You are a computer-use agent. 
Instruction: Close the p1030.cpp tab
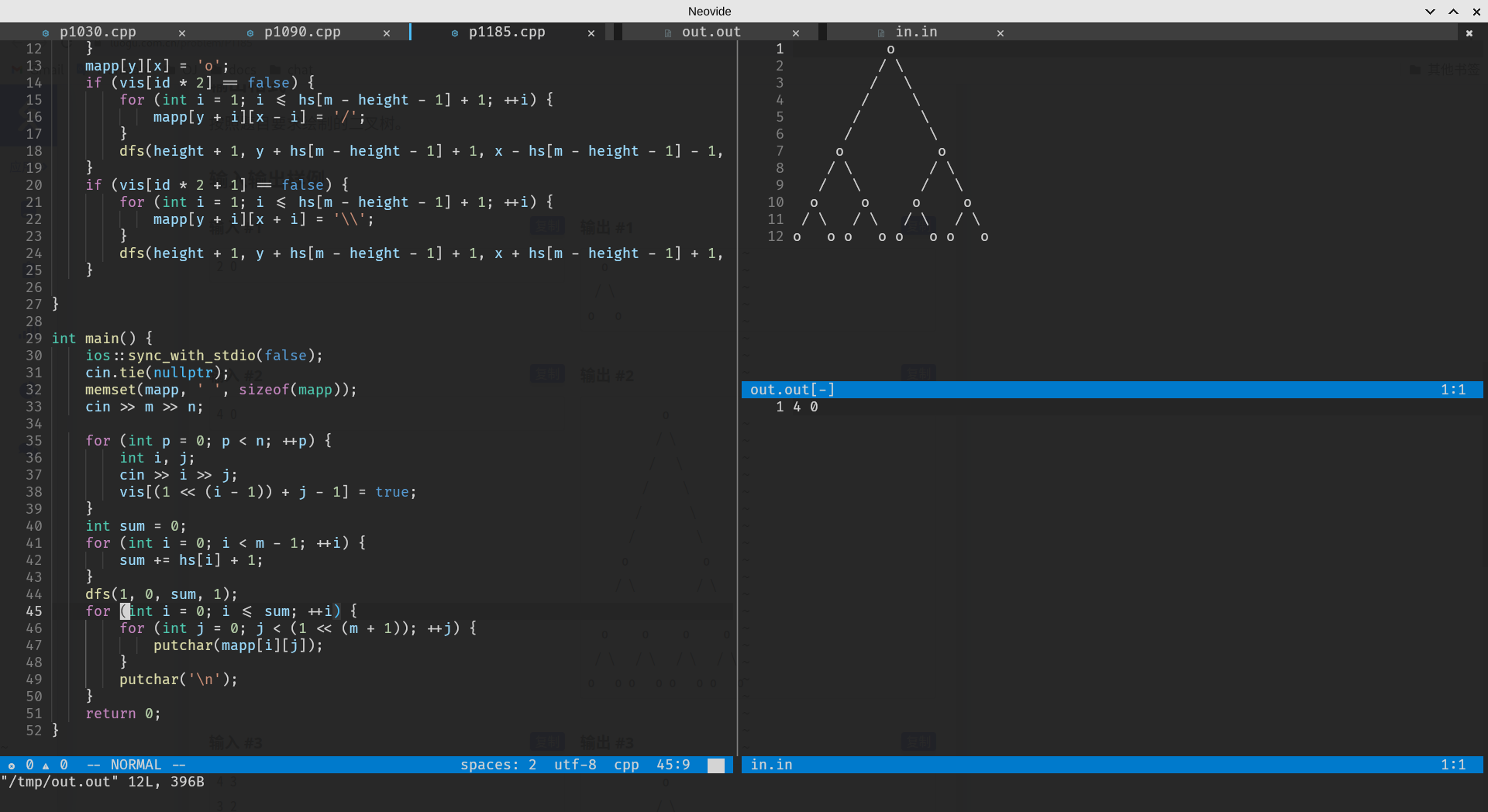pos(182,33)
